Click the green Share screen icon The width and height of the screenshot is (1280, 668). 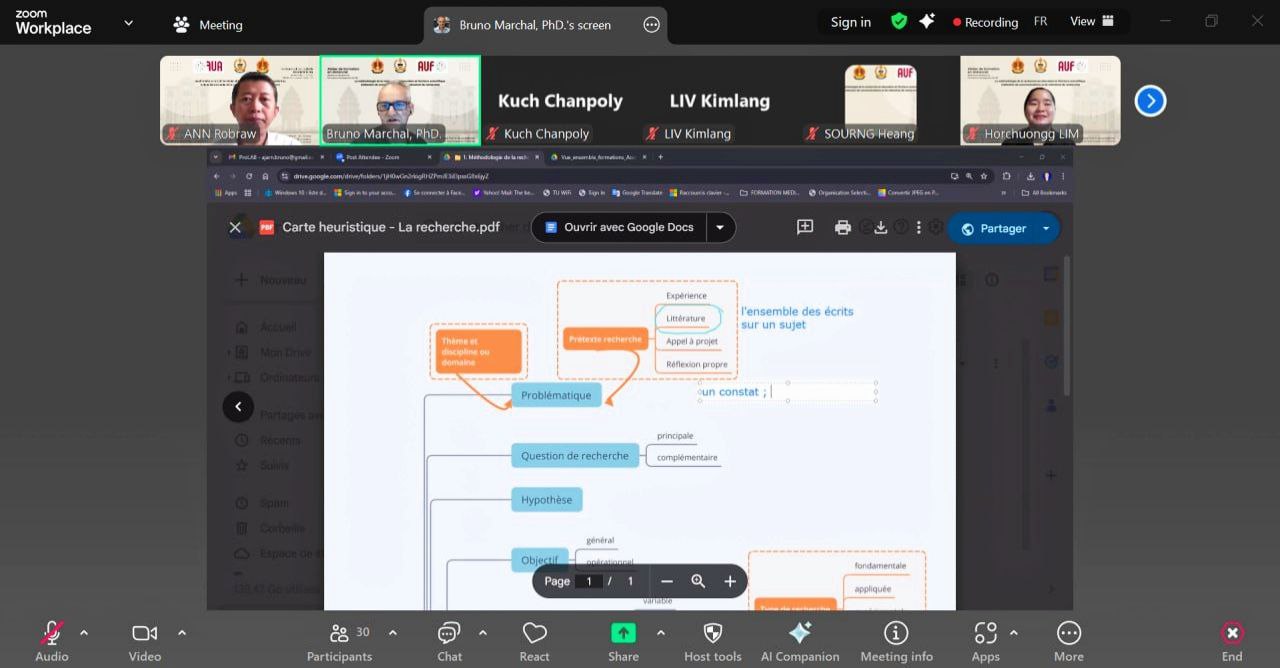pyautogui.click(x=623, y=633)
